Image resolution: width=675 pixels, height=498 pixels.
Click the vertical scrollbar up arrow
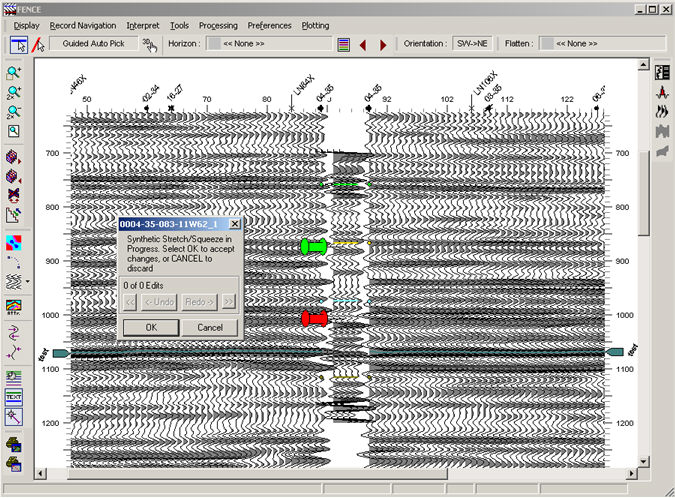pos(644,65)
